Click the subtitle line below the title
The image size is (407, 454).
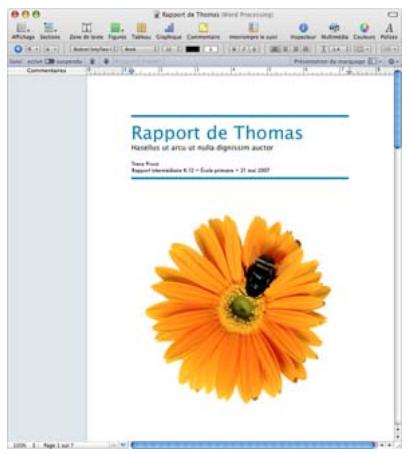202,147
